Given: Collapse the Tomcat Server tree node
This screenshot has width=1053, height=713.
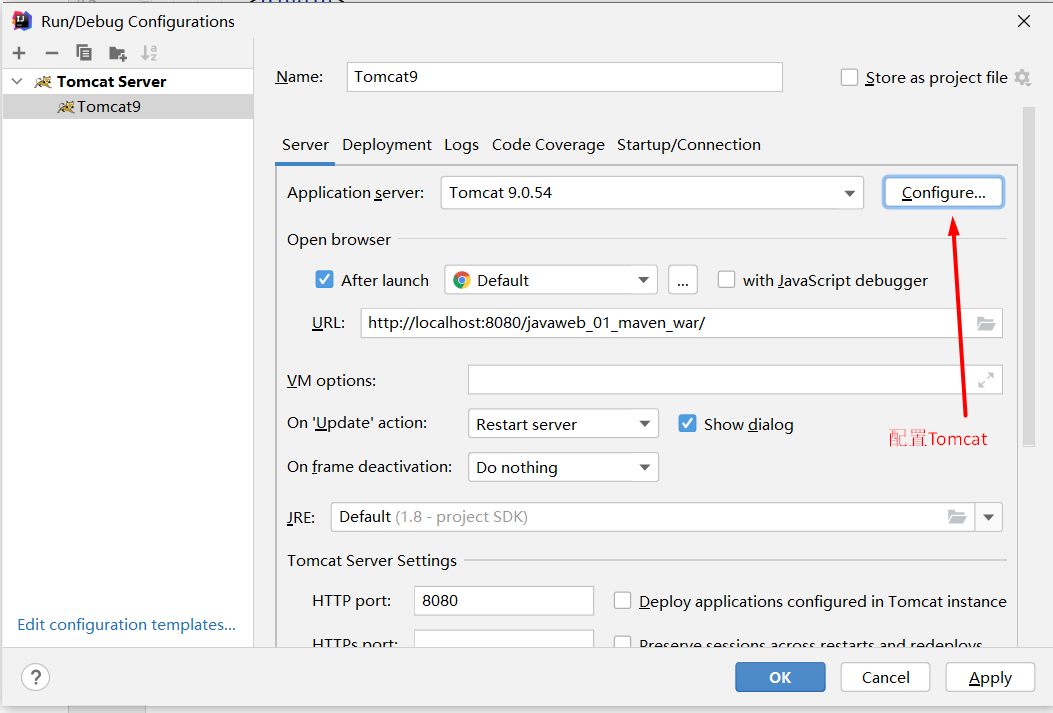Looking at the screenshot, I should 17,82.
